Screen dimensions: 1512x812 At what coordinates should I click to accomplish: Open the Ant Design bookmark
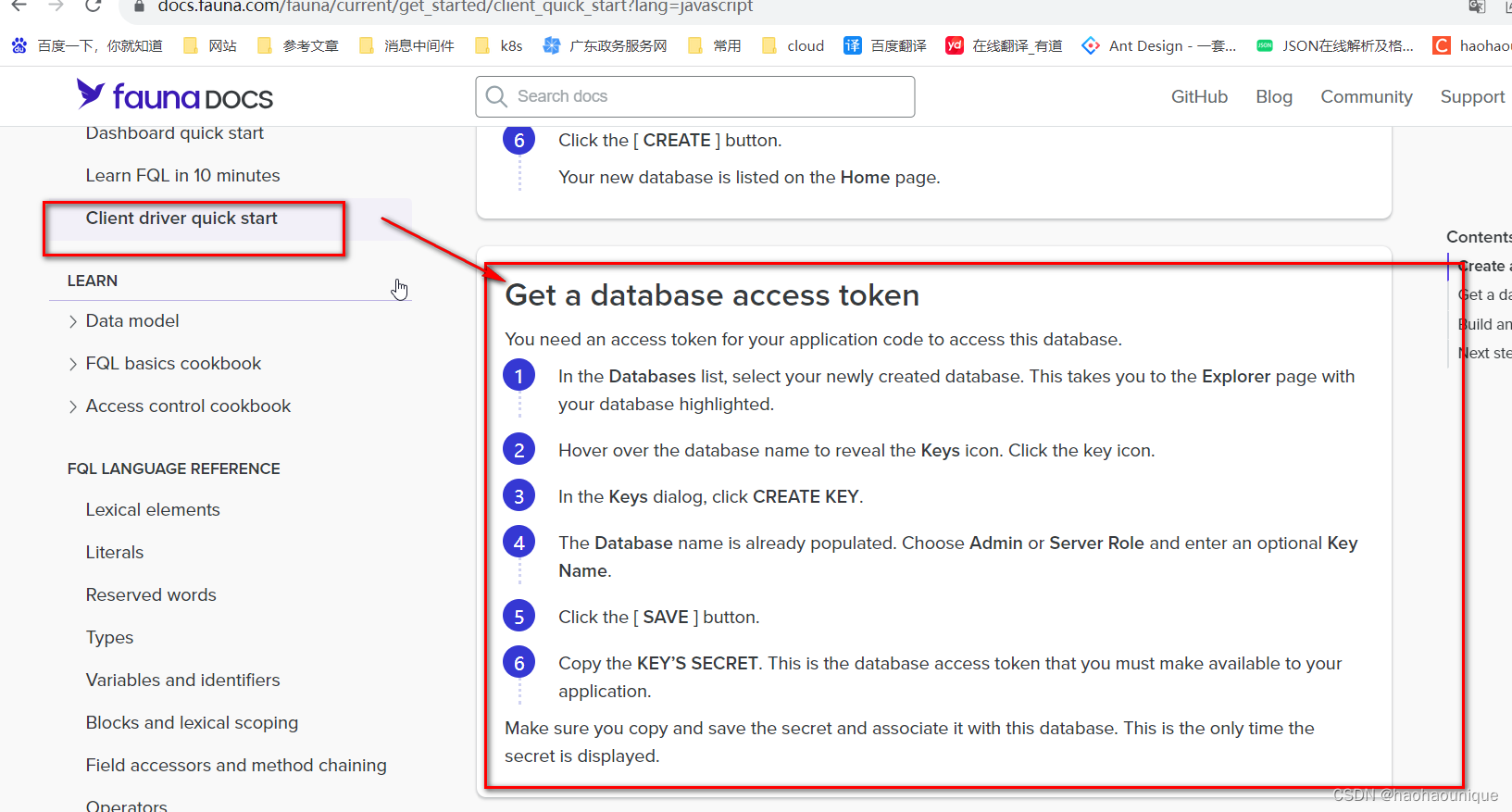pyautogui.click(x=1159, y=45)
